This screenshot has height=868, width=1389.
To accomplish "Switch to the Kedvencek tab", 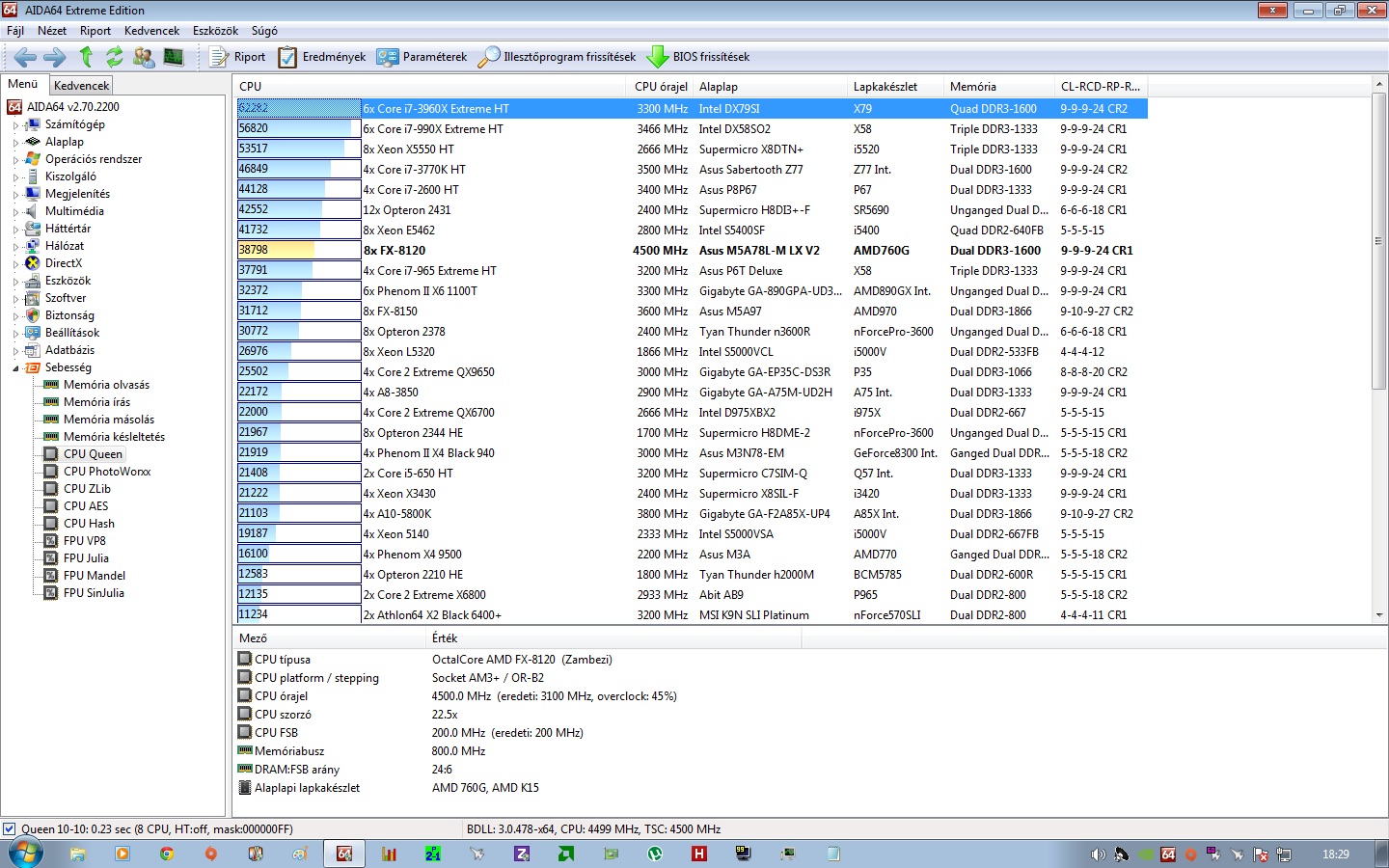I will click(82, 86).
